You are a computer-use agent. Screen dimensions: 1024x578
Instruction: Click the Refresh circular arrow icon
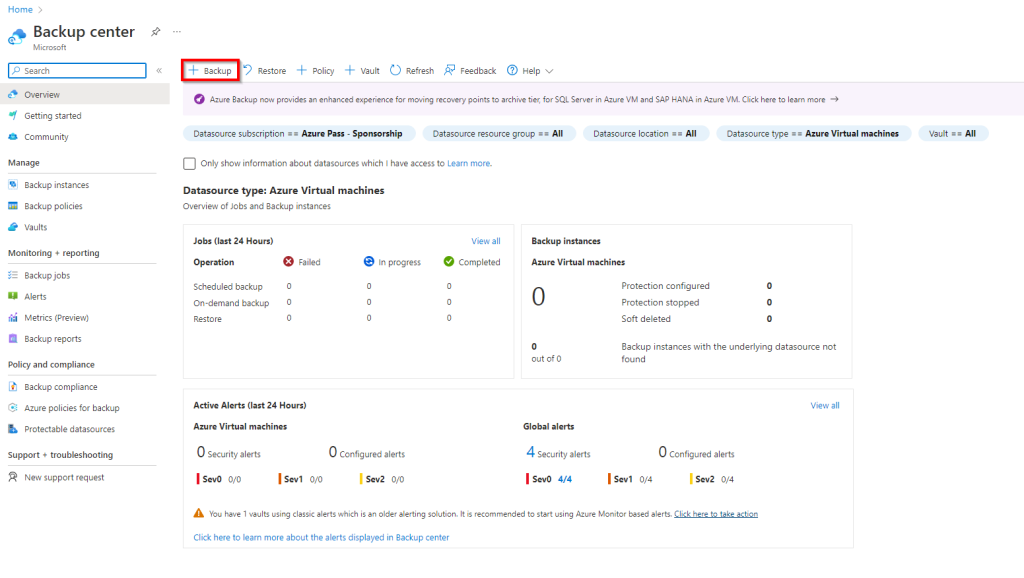coord(395,70)
